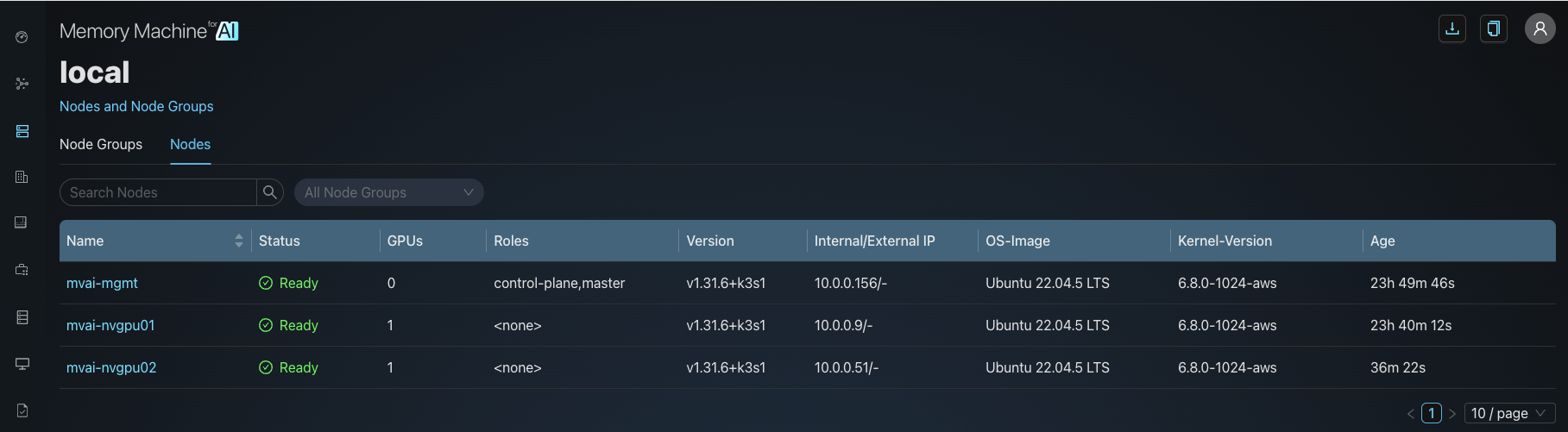This screenshot has width=1568, height=432.
Task: Expand the All Node Groups dropdown
Action: 388,192
